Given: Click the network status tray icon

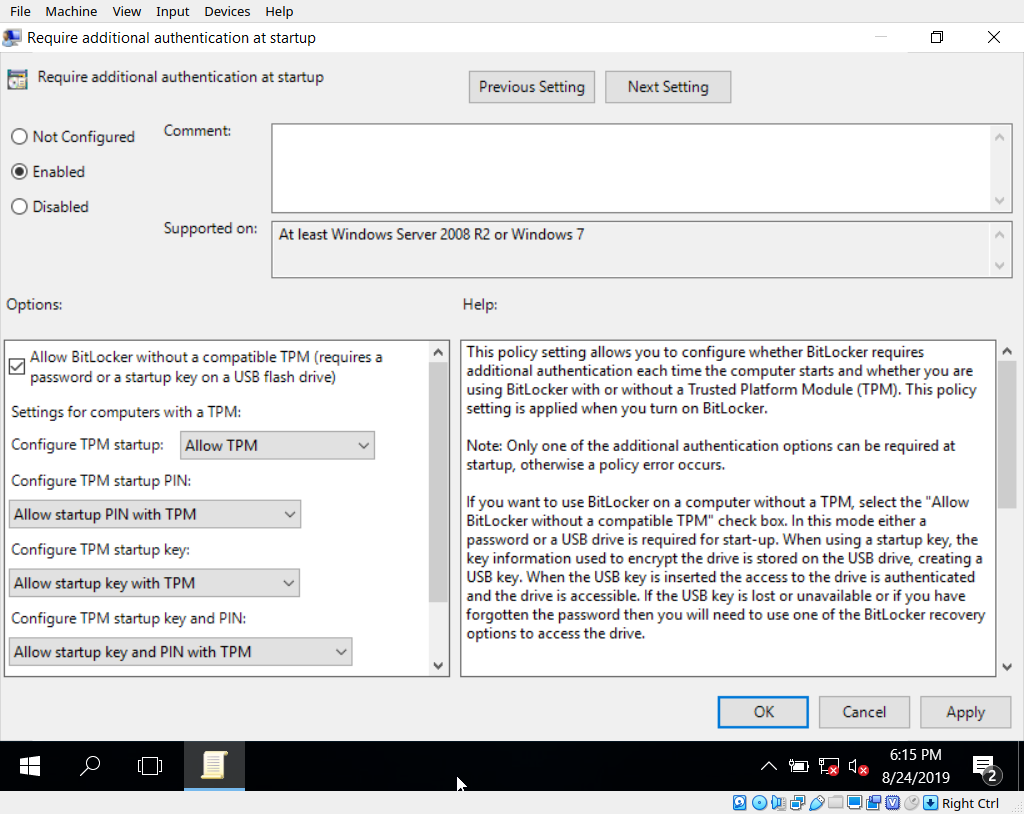Looking at the screenshot, I should click(x=828, y=767).
